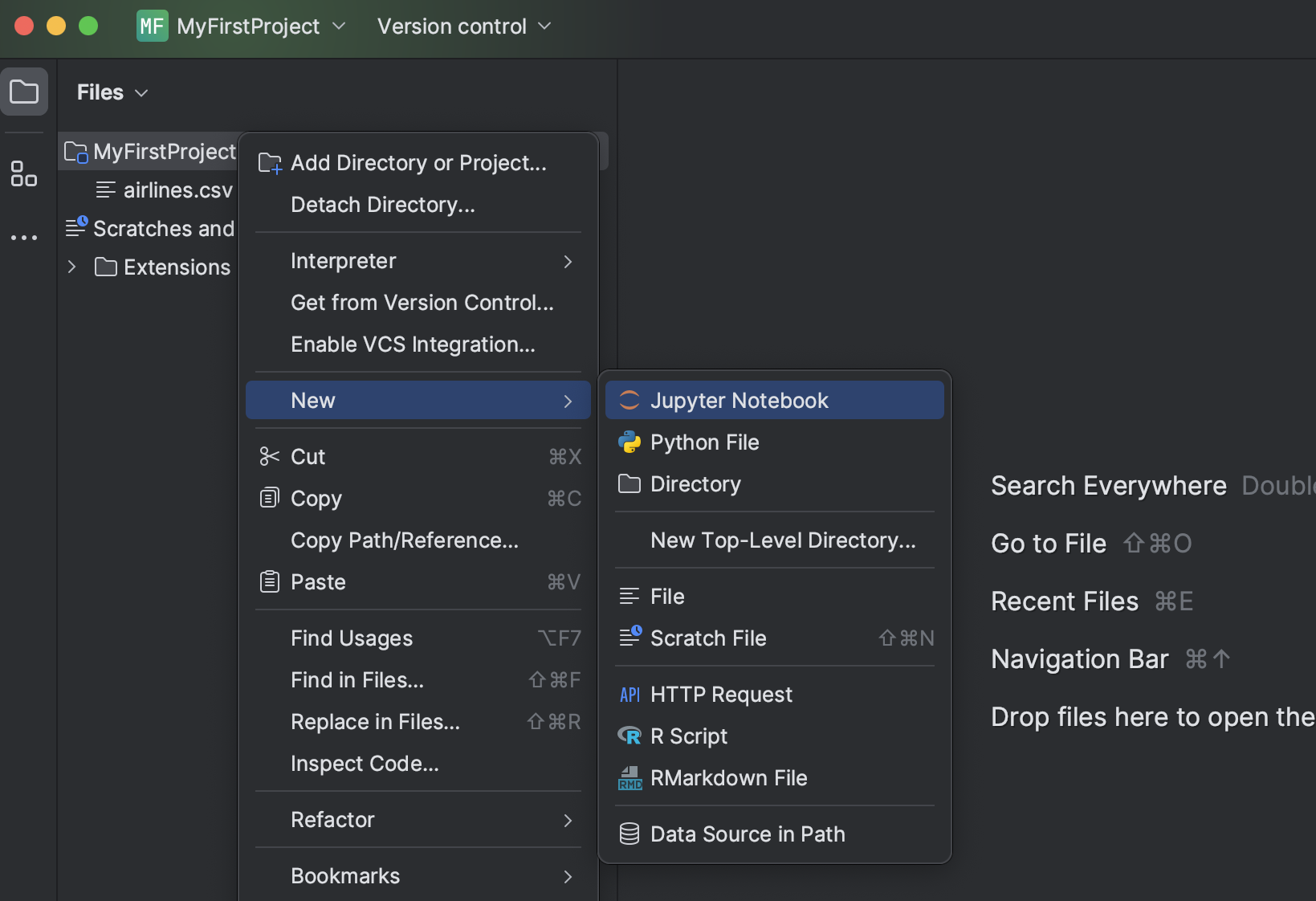Create a new R Script
Viewport: 1316px width, 901px height.
[x=688, y=736]
